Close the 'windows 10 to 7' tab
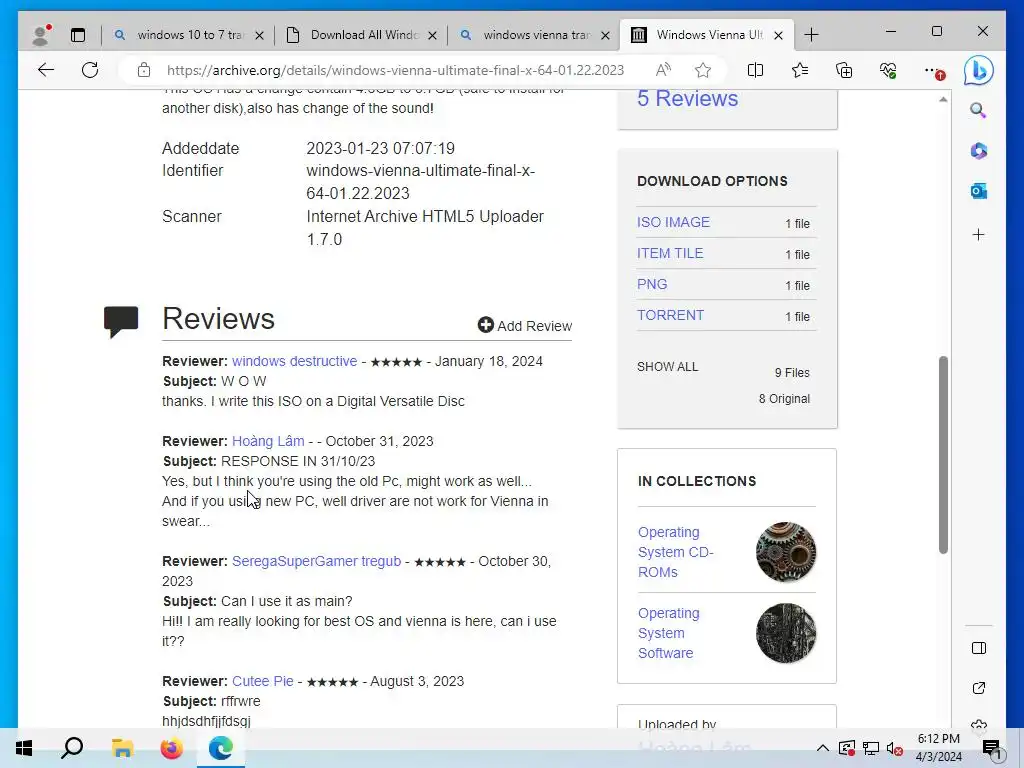This screenshot has width=1024, height=768. (x=259, y=35)
